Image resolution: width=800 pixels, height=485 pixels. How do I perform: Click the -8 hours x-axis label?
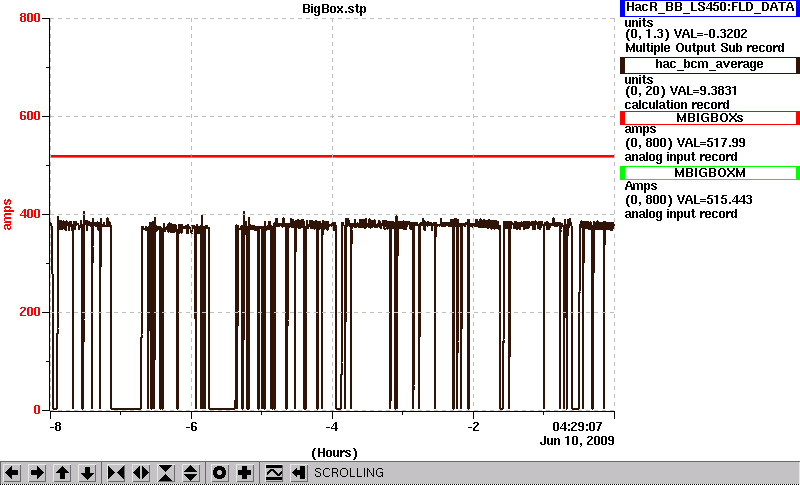click(x=55, y=426)
